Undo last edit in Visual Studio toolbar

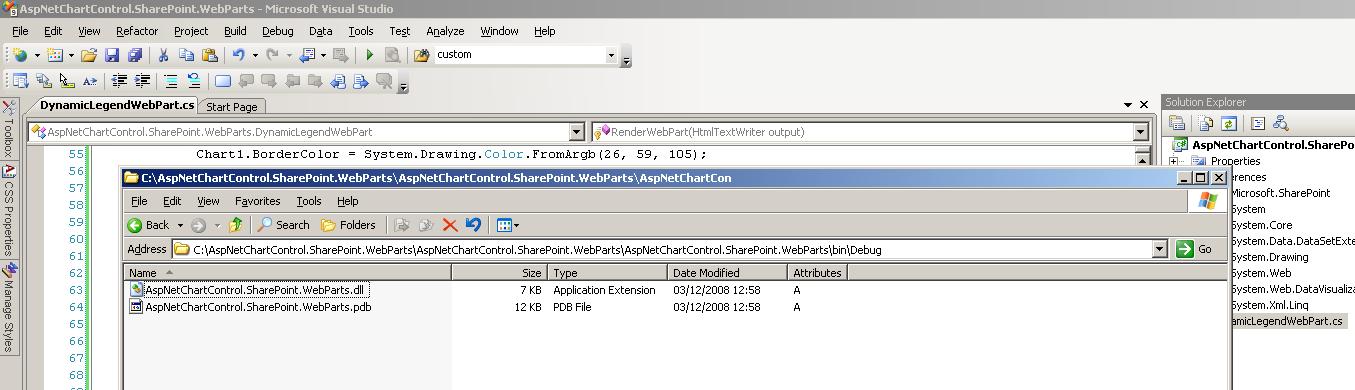coord(238,55)
